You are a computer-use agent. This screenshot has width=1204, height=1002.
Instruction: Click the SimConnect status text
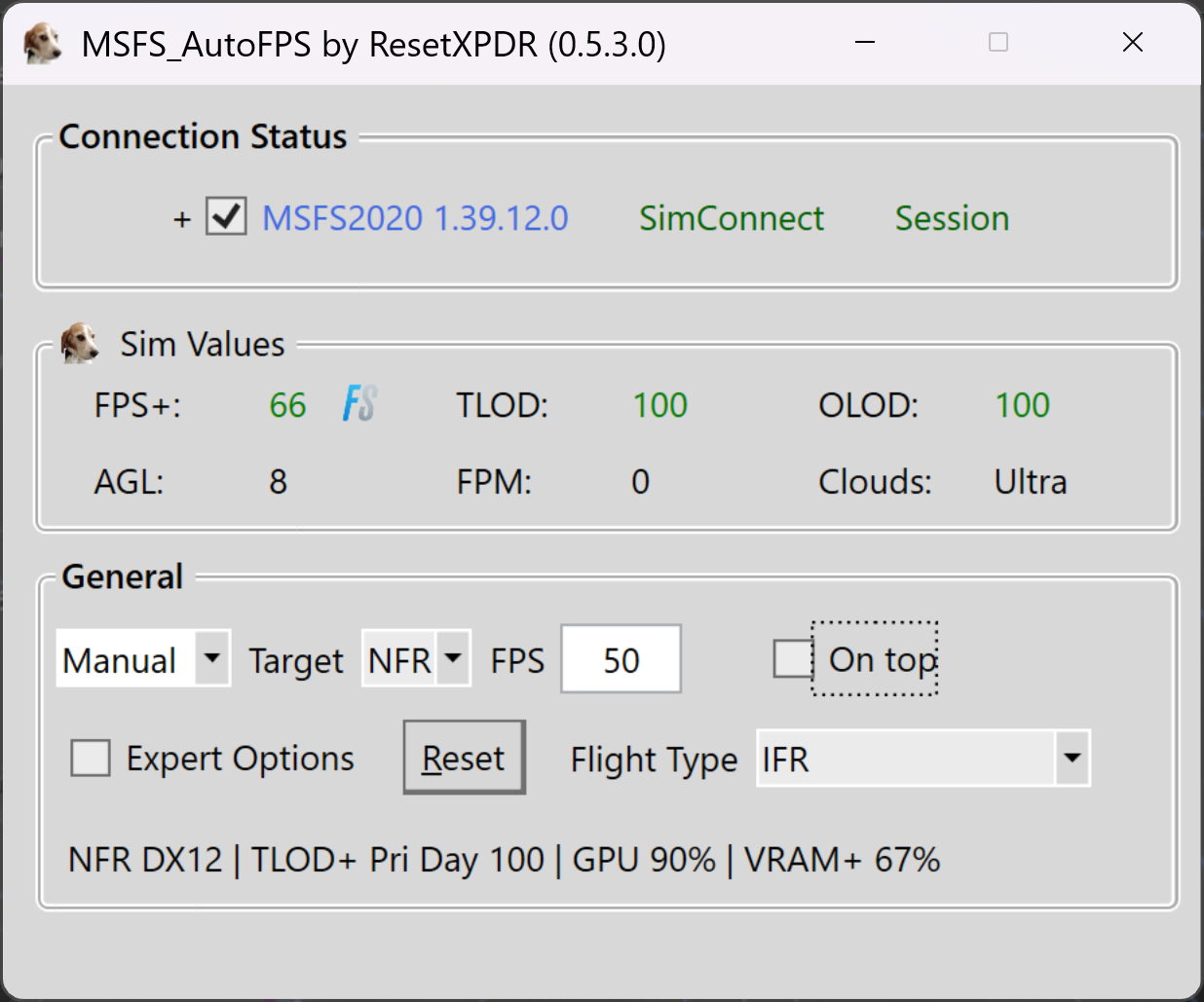pyautogui.click(x=732, y=218)
